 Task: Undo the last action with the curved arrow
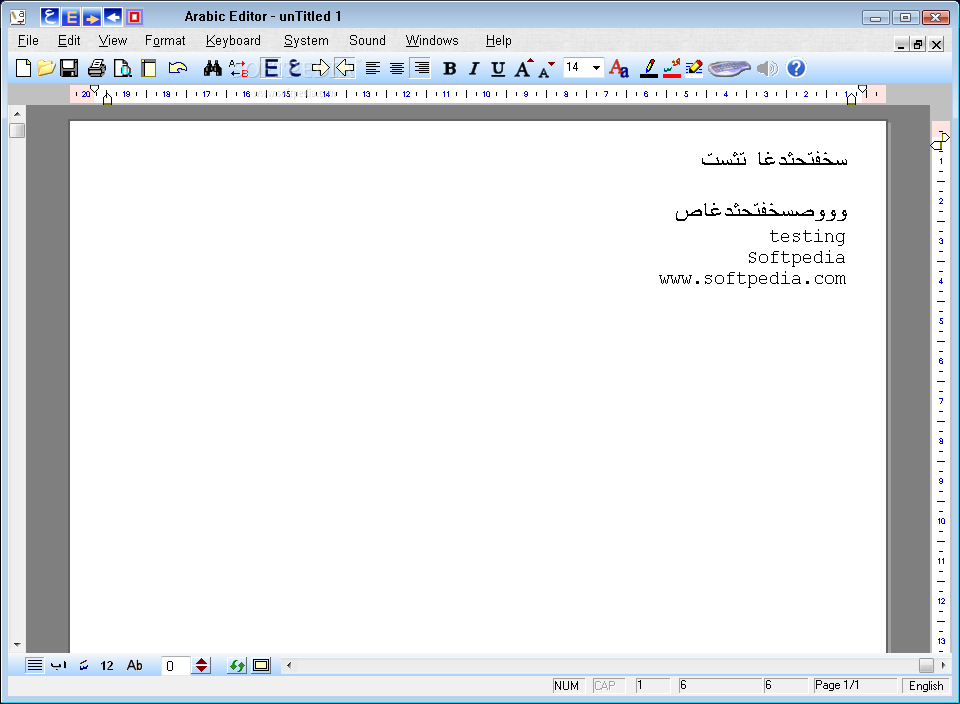tap(178, 68)
